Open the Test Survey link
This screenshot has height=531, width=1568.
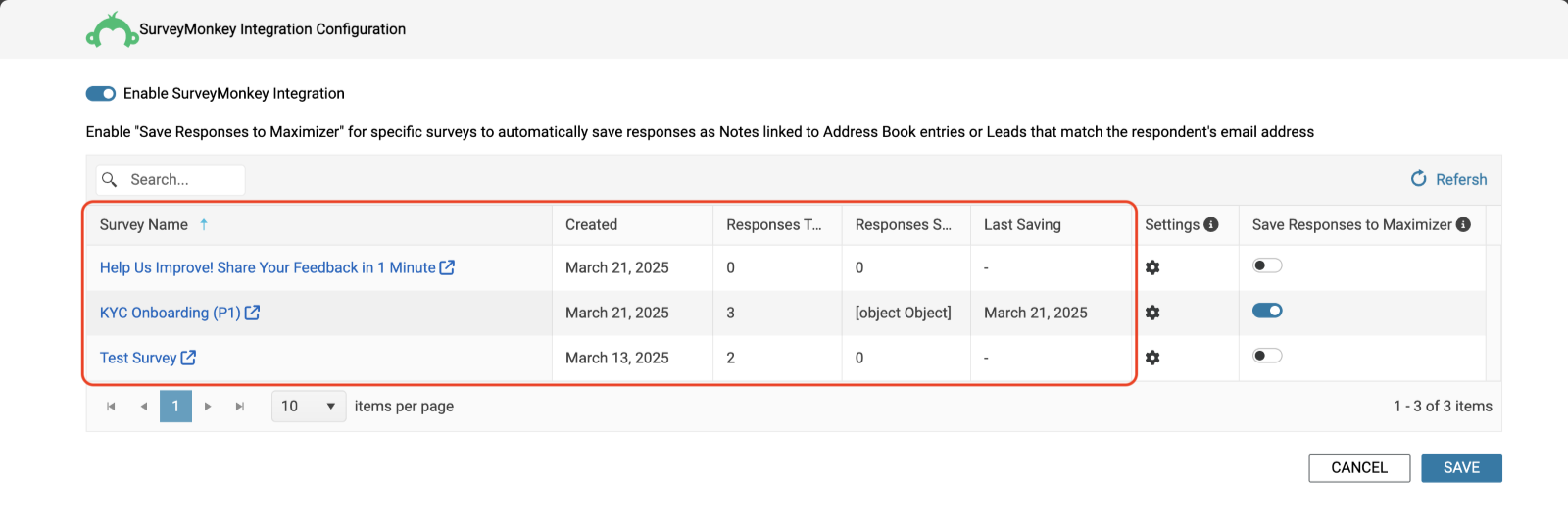click(138, 358)
